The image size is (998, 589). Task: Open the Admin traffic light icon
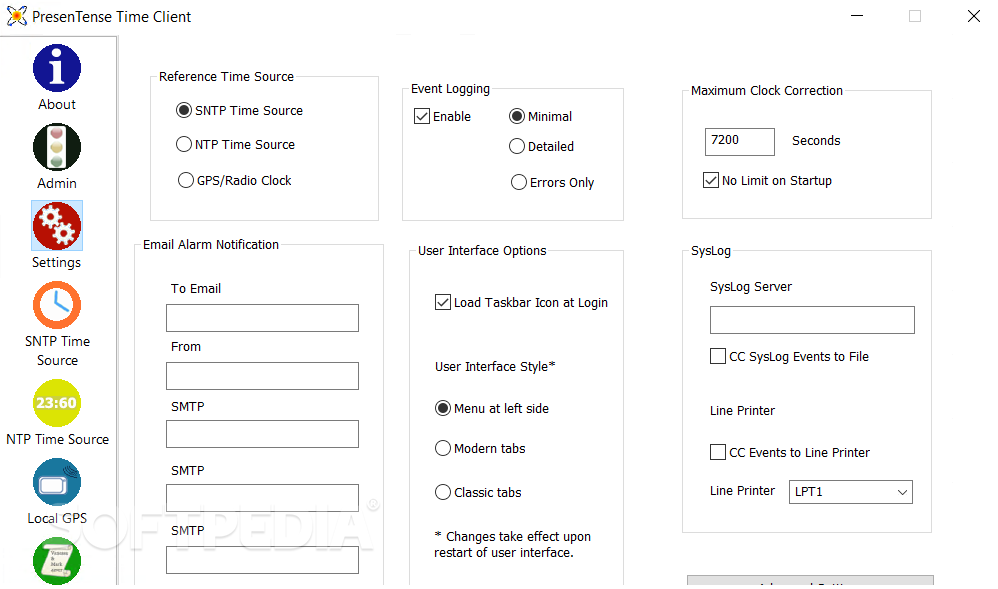pyautogui.click(x=57, y=147)
